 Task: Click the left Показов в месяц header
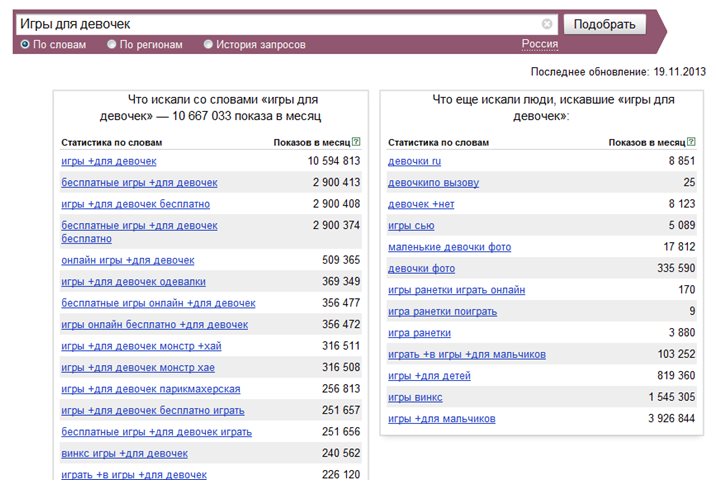click(312, 143)
